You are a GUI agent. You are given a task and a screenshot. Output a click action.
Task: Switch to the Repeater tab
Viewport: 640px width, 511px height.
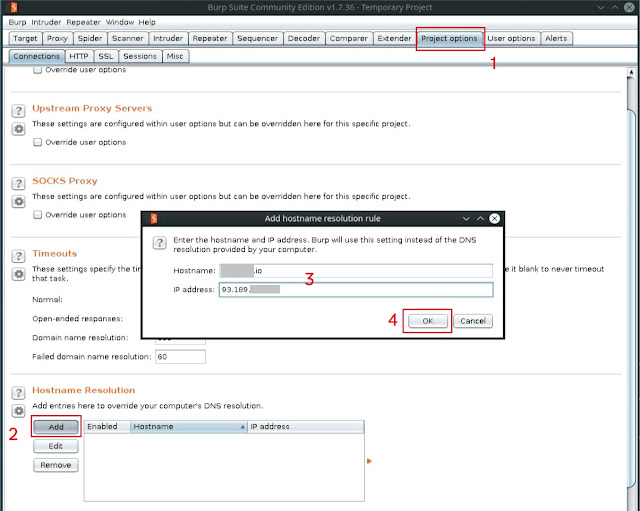point(210,38)
